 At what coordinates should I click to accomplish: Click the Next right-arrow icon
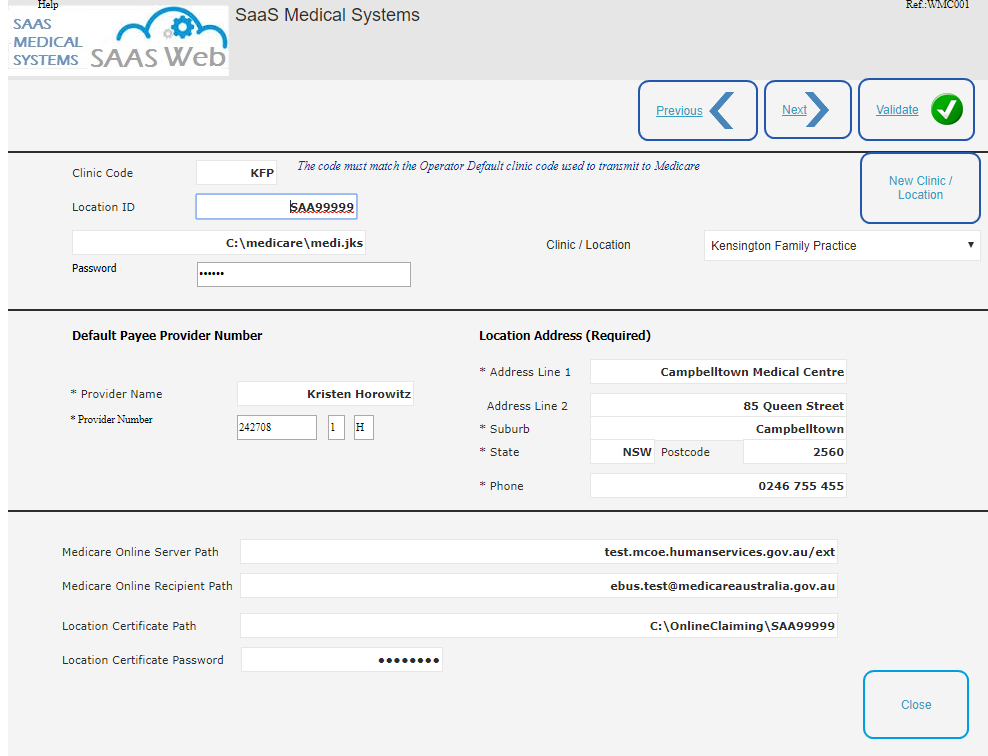click(x=817, y=110)
